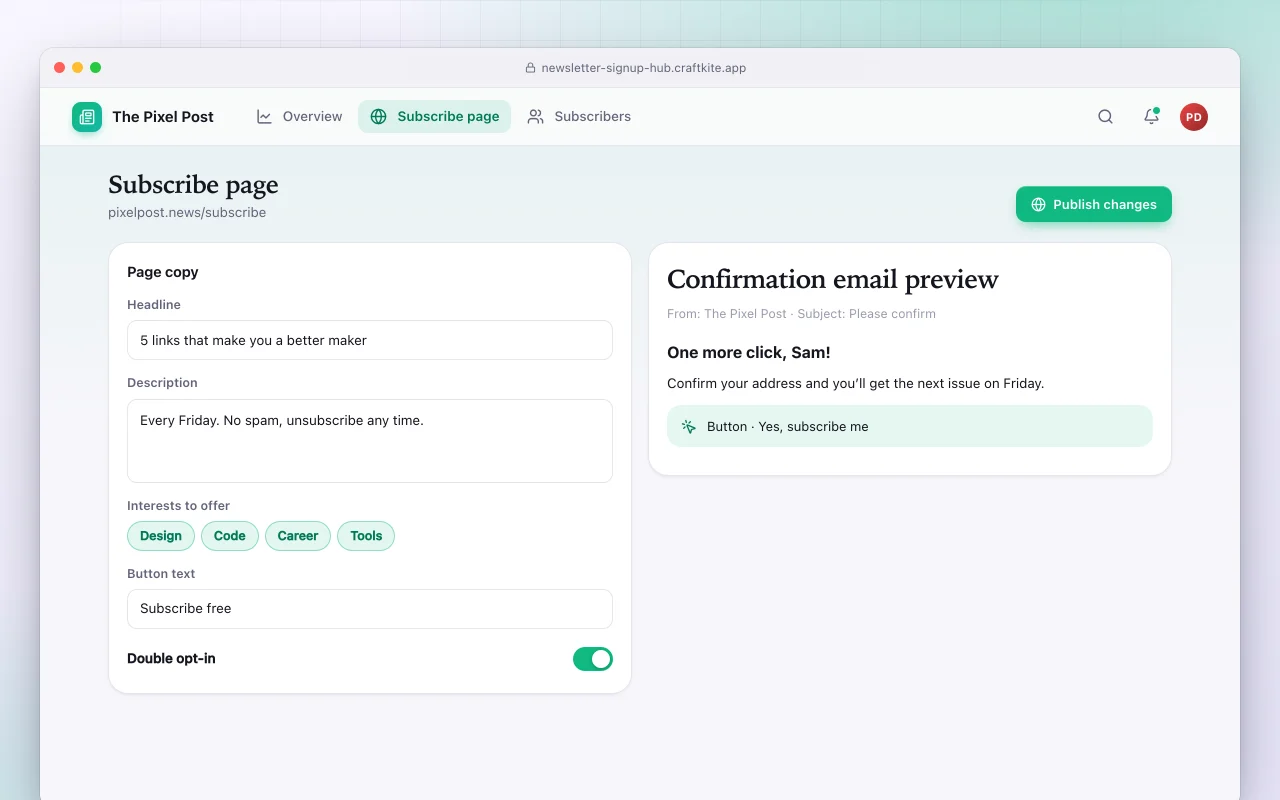Click the 'Double opt-in' label text

click(171, 659)
